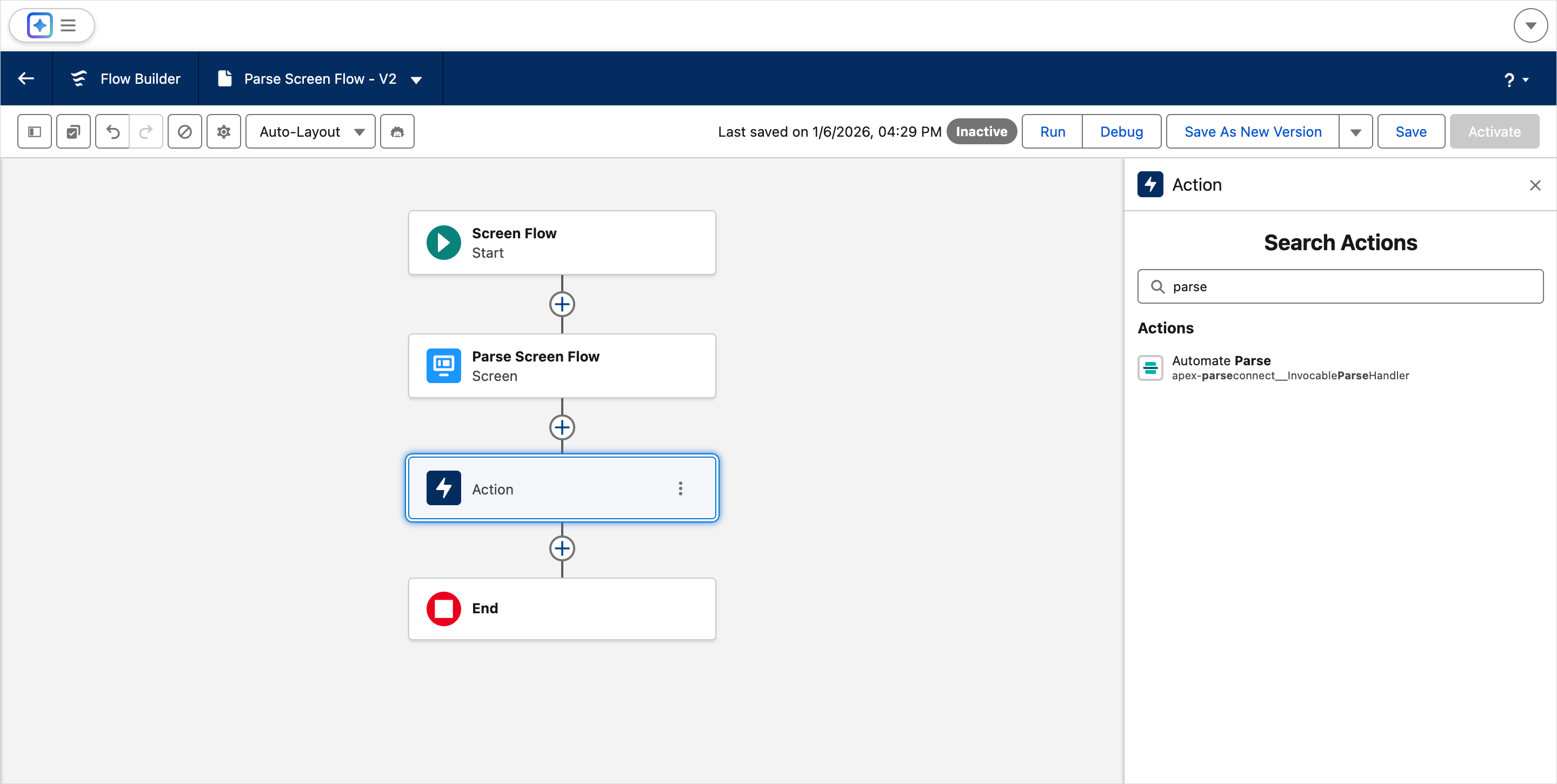This screenshot has height=784, width=1557.
Task: Open the Auto-Layout dropdown
Action: click(x=311, y=132)
